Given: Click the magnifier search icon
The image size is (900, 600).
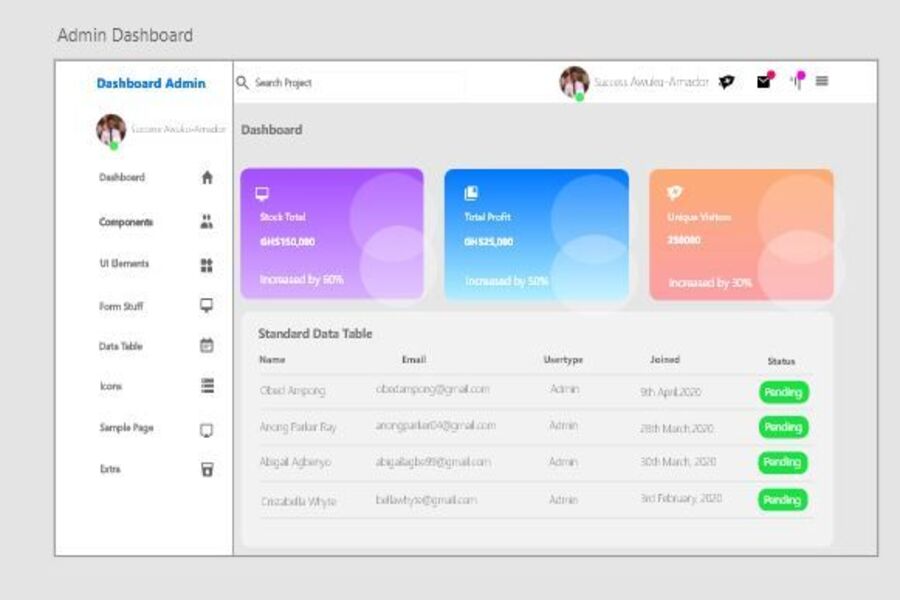Looking at the screenshot, I should pyautogui.click(x=242, y=83).
